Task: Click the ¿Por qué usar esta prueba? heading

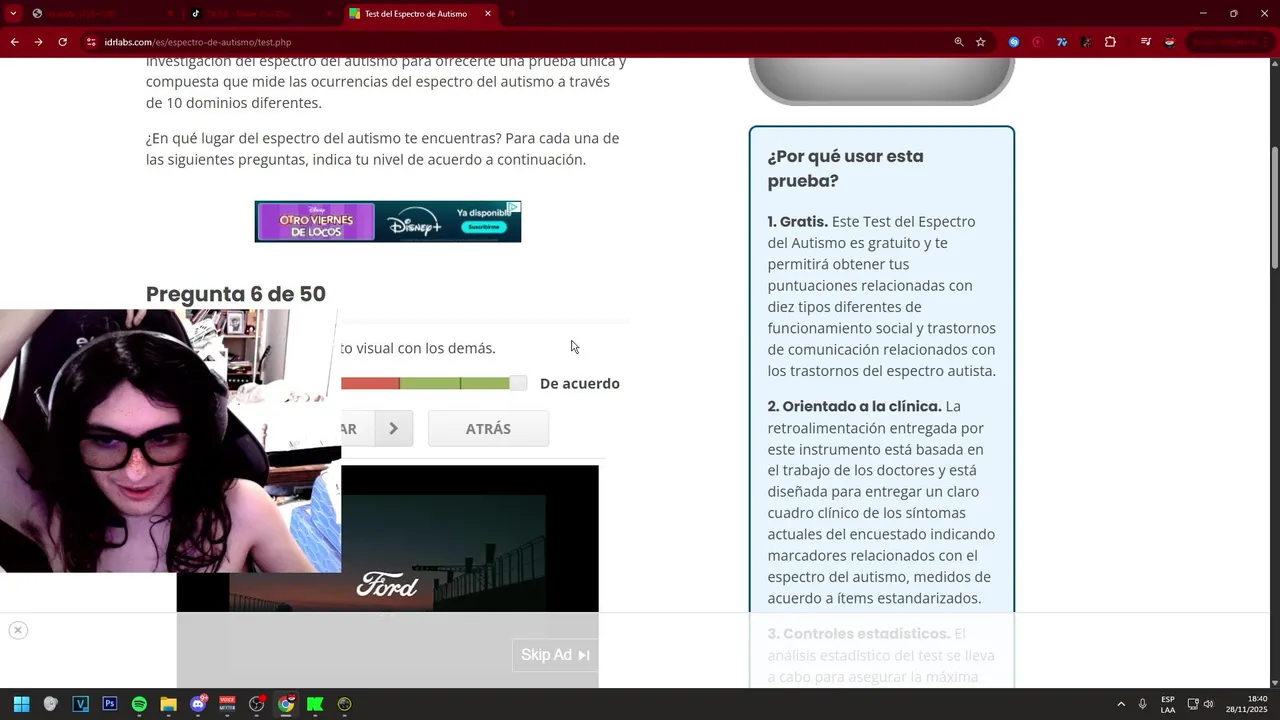Action: 845,168
